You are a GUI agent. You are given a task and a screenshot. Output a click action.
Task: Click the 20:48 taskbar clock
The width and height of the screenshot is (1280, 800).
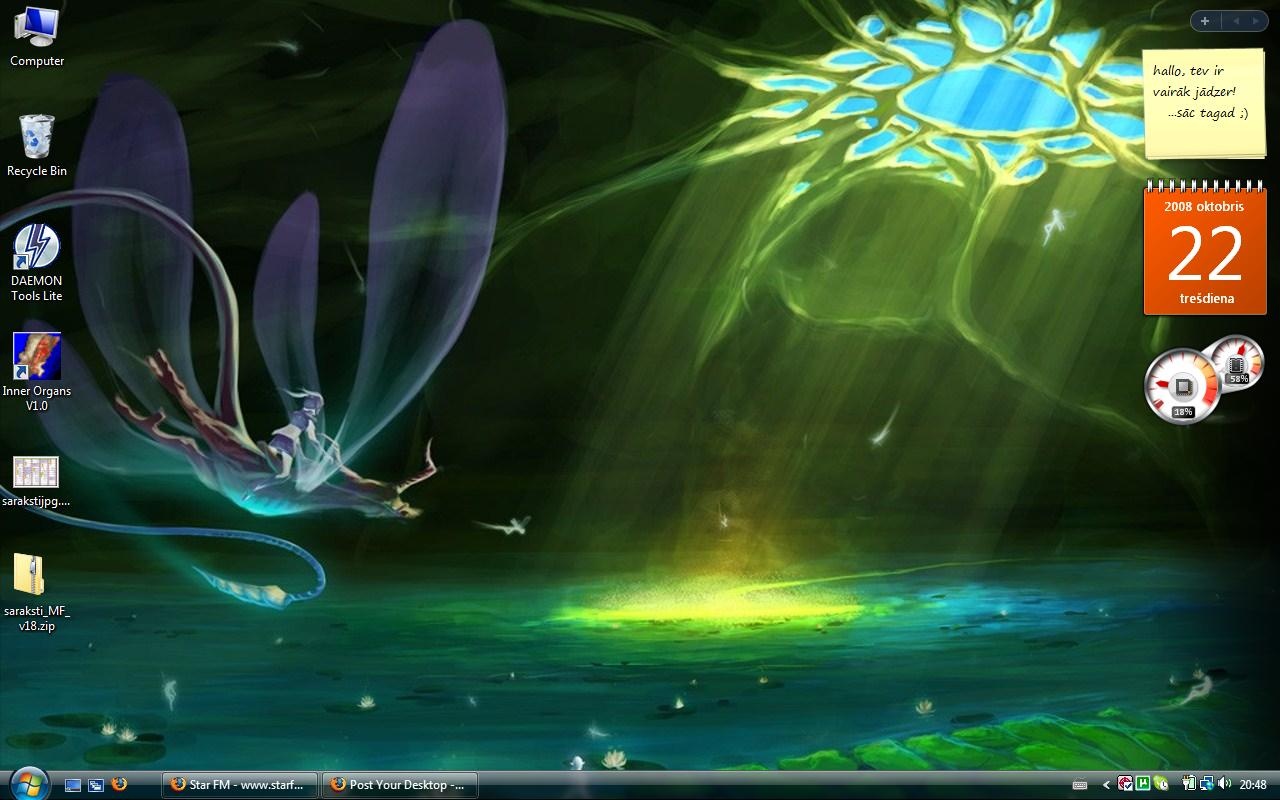(1253, 785)
